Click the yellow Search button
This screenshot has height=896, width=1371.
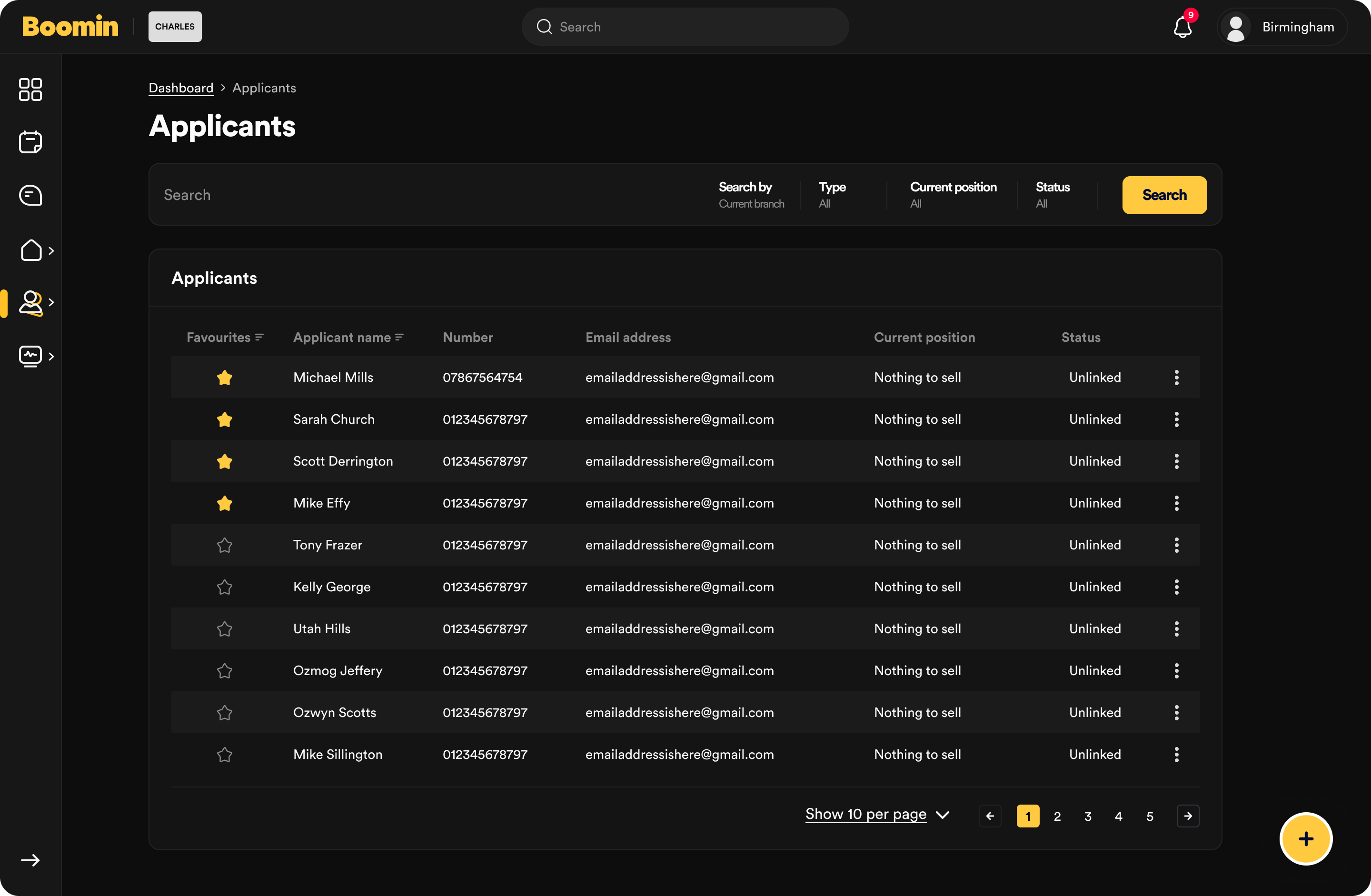tap(1164, 195)
